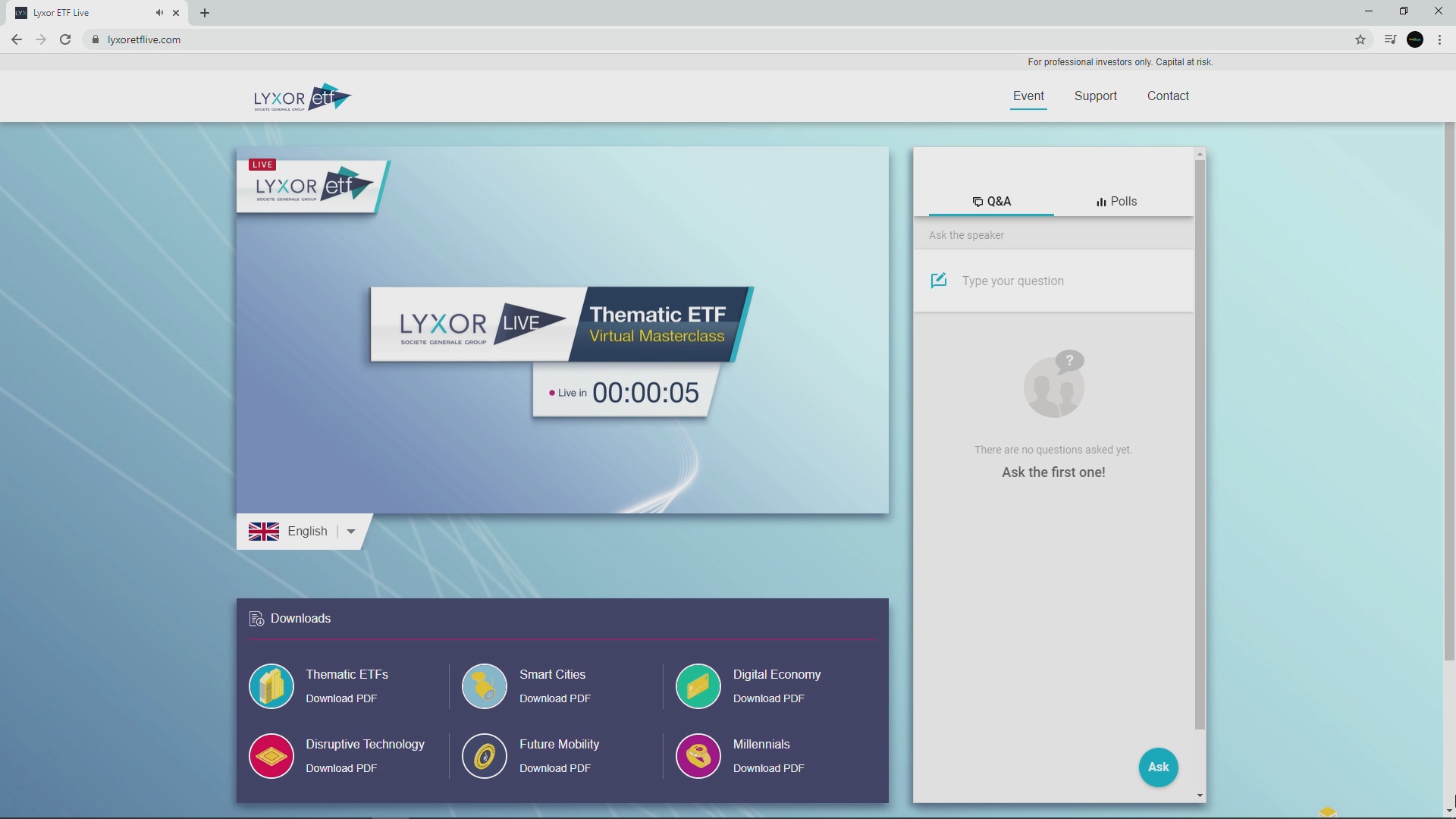Click the Millennials download icon
Screen dimensions: 1456x819
pyautogui.click(x=698, y=756)
